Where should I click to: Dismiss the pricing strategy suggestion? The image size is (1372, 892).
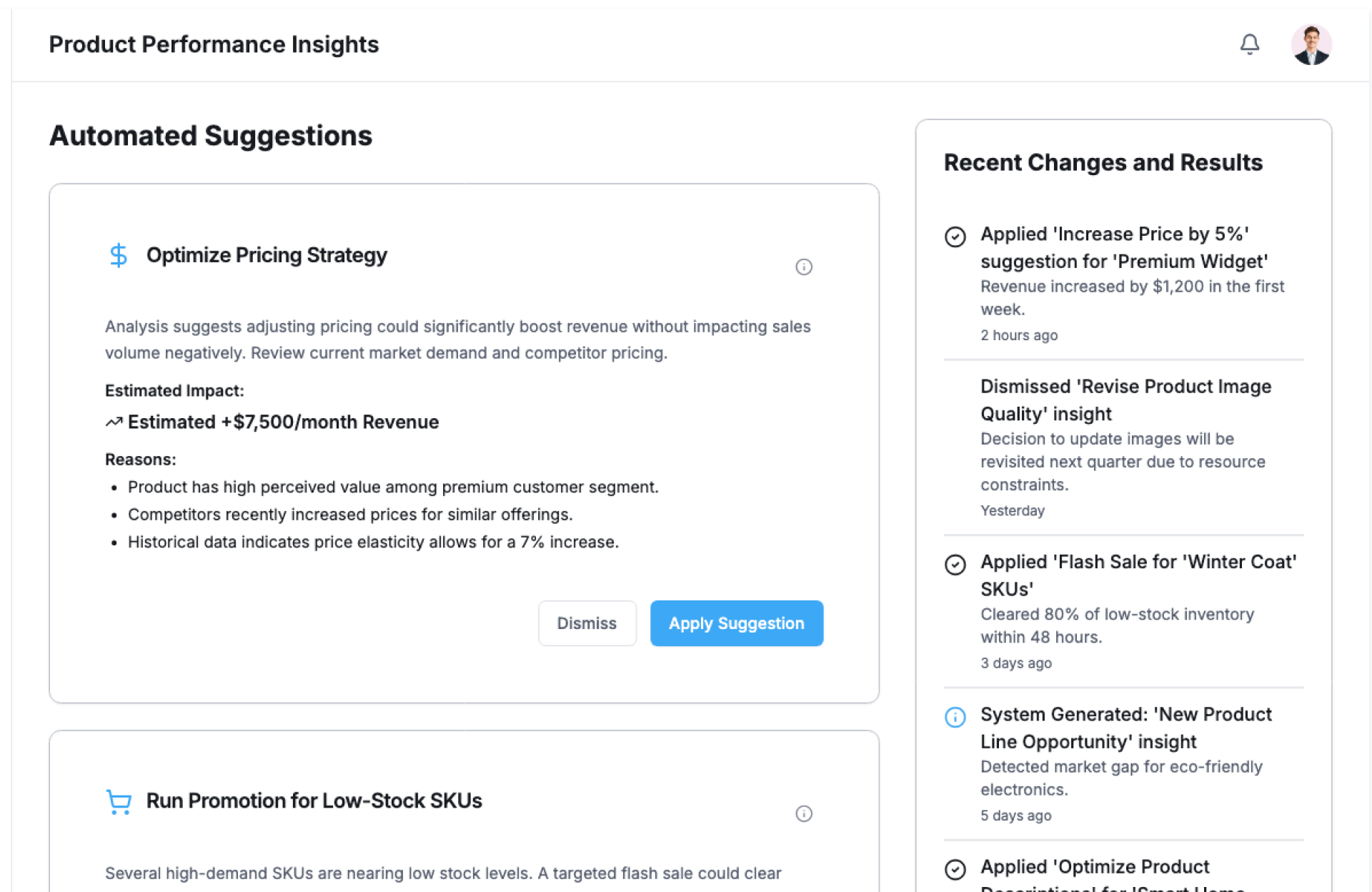pyautogui.click(x=587, y=623)
